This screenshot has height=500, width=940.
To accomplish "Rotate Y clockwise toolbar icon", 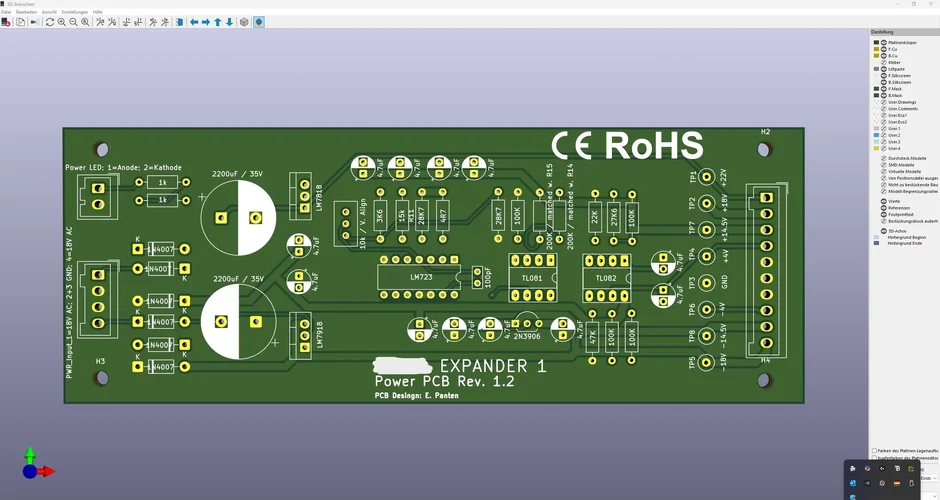I will (126, 22).
